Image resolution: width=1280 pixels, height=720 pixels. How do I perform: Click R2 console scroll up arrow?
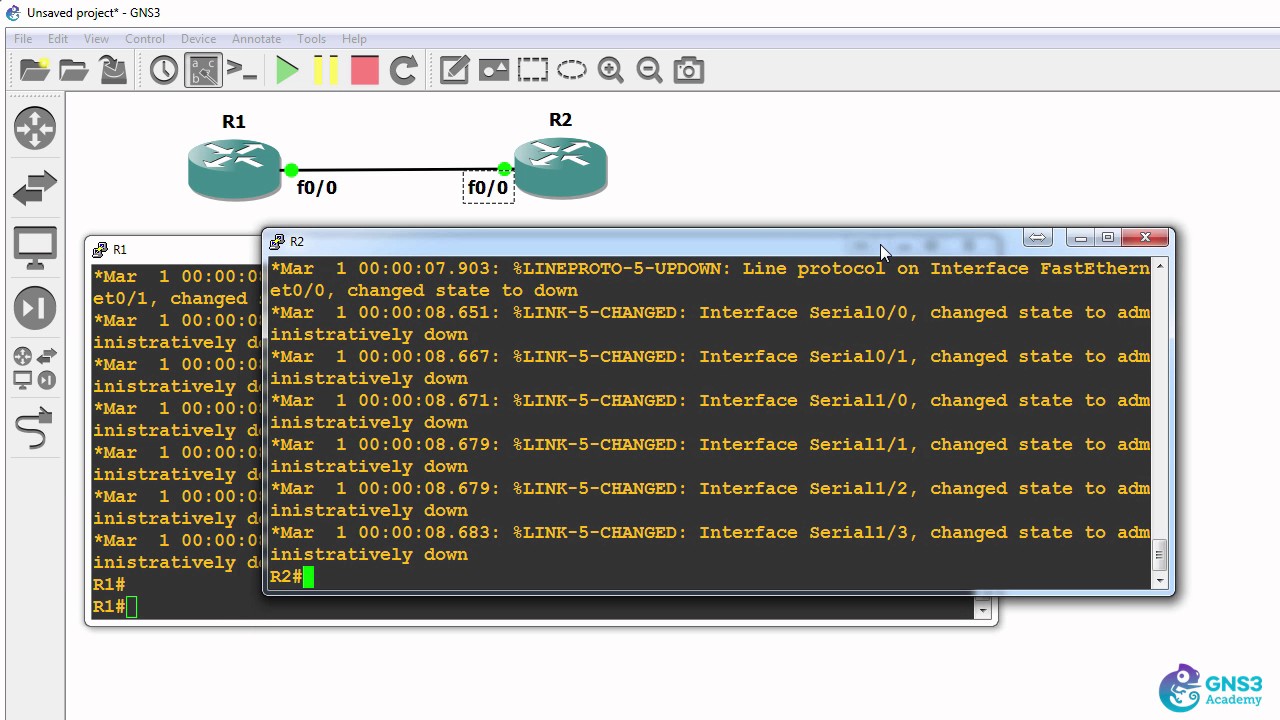pyautogui.click(x=1160, y=266)
